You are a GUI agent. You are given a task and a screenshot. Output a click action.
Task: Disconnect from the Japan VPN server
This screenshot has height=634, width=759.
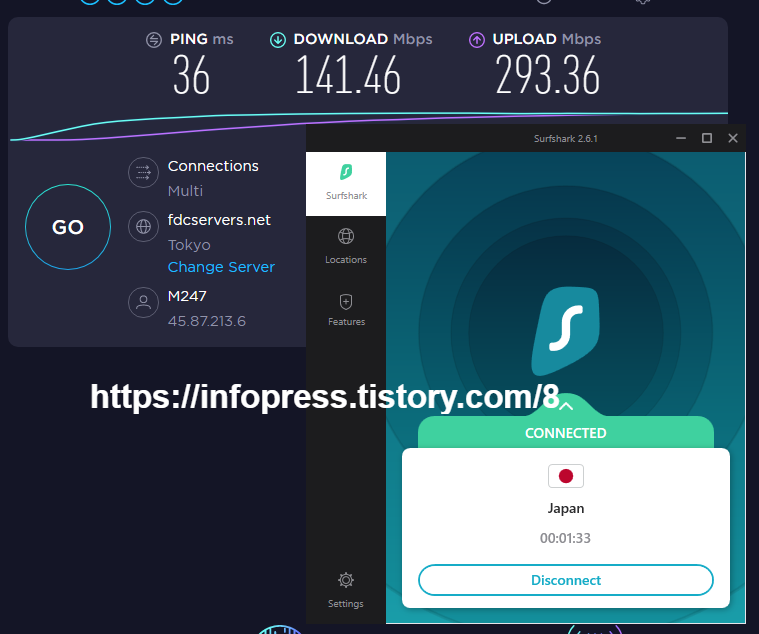(566, 580)
